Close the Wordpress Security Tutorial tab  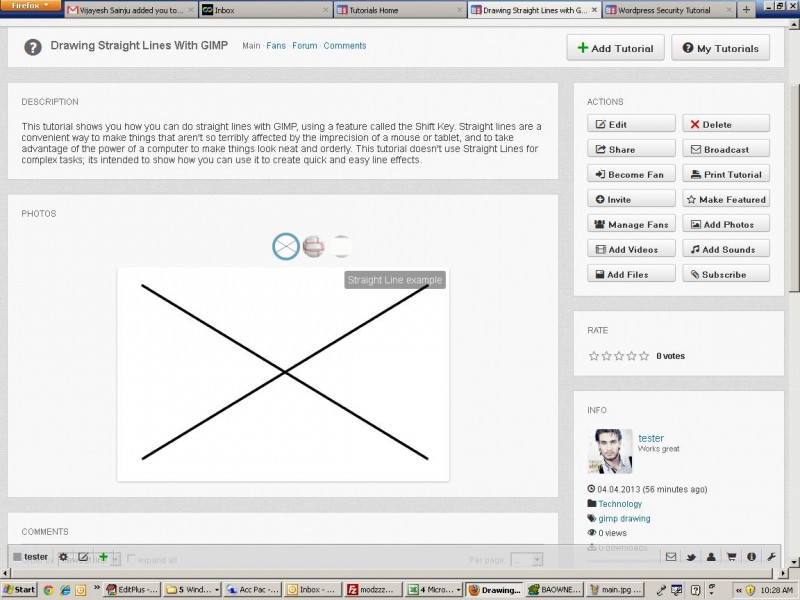[x=729, y=10]
